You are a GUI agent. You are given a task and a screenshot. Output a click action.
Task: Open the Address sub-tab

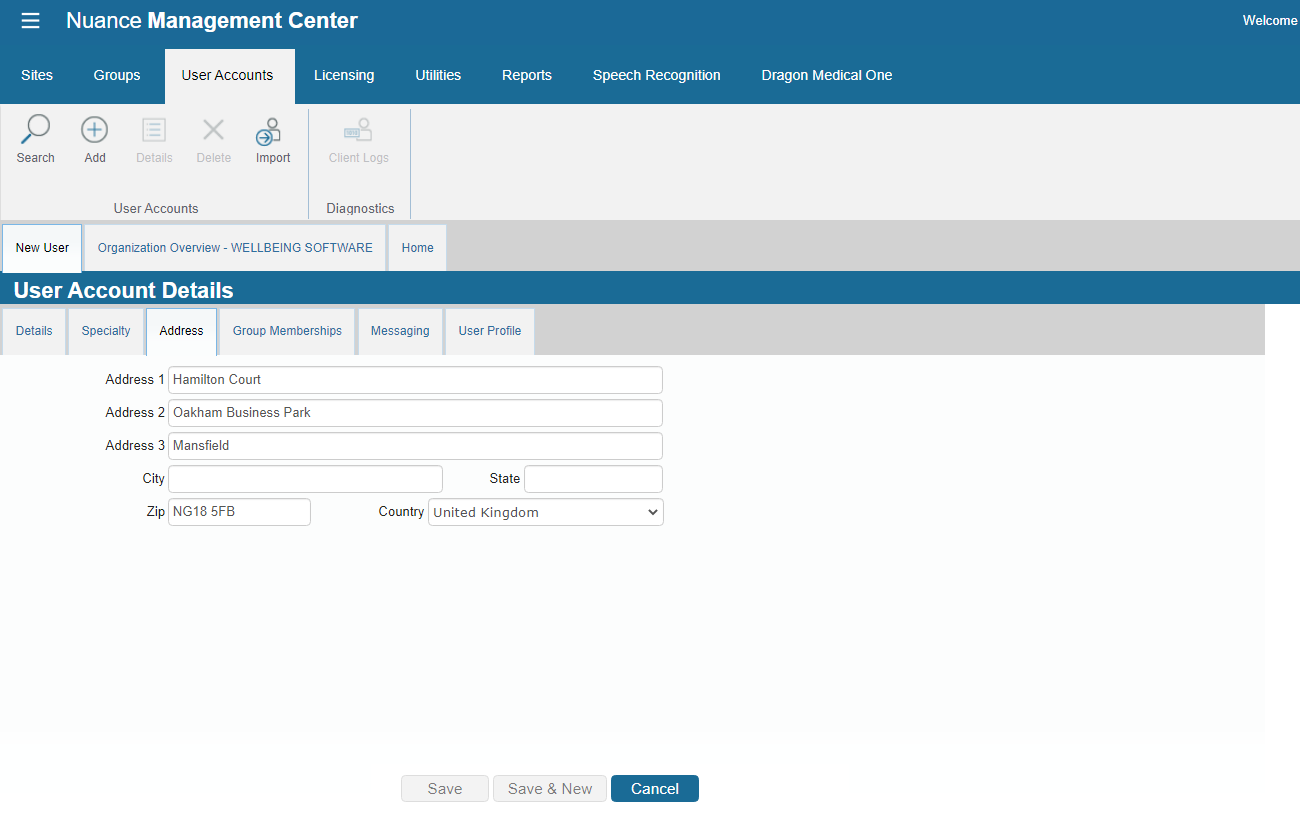[x=181, y=331]
